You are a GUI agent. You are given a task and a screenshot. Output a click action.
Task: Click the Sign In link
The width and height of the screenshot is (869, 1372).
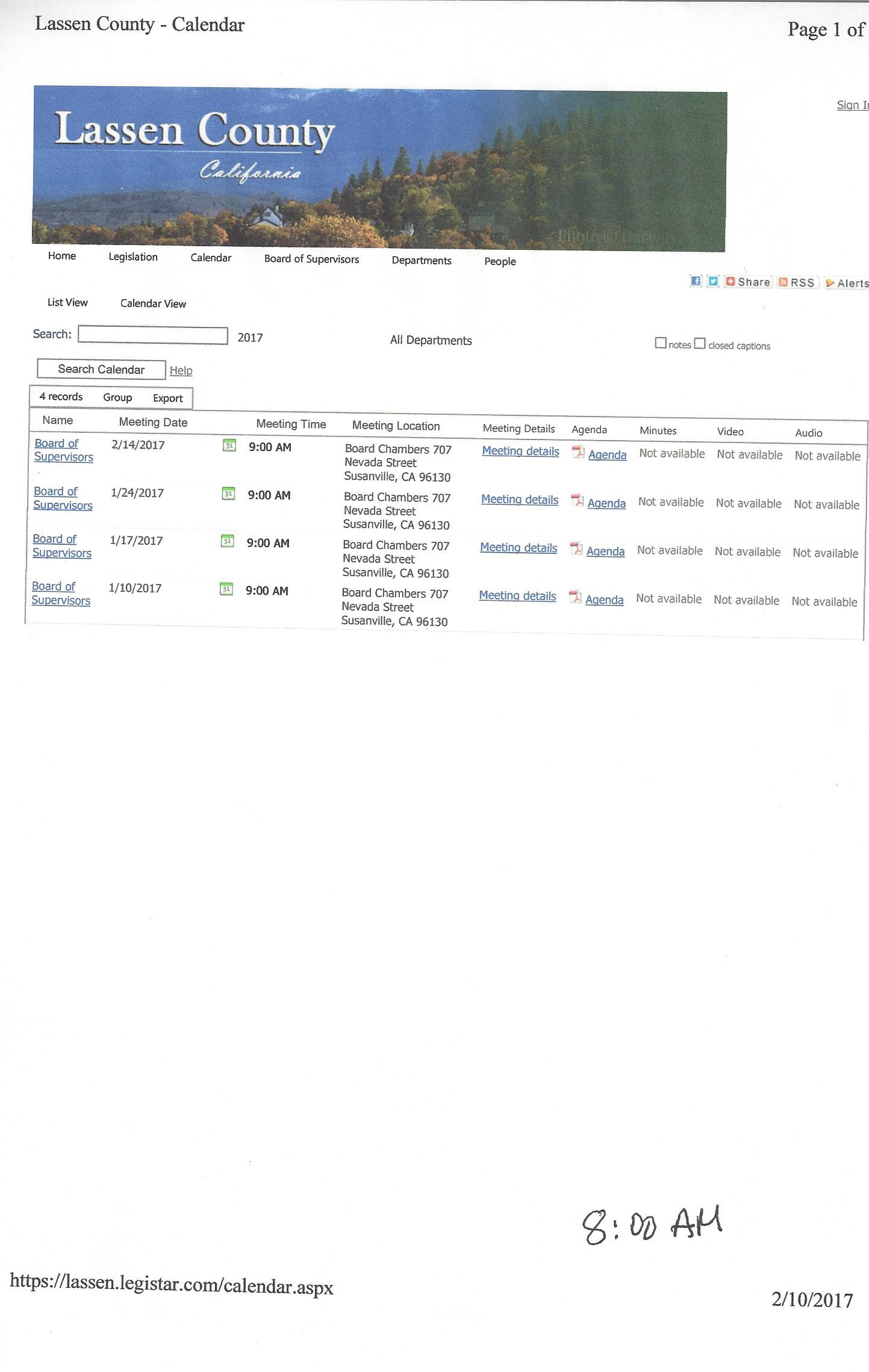click(x=853, y=105)
